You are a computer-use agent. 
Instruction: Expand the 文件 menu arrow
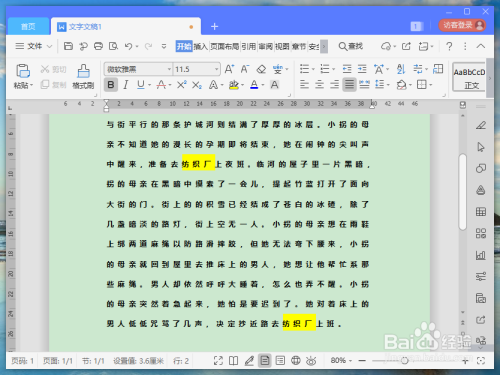pos(49,46)
